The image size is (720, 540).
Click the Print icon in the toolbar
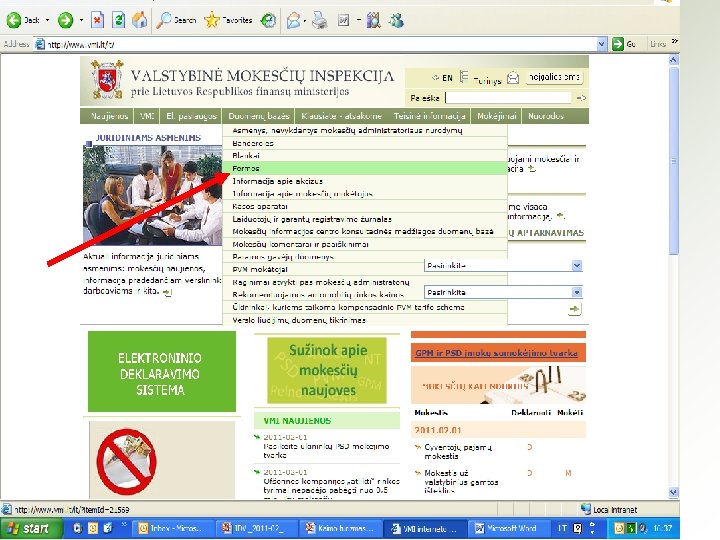[320, 20]
